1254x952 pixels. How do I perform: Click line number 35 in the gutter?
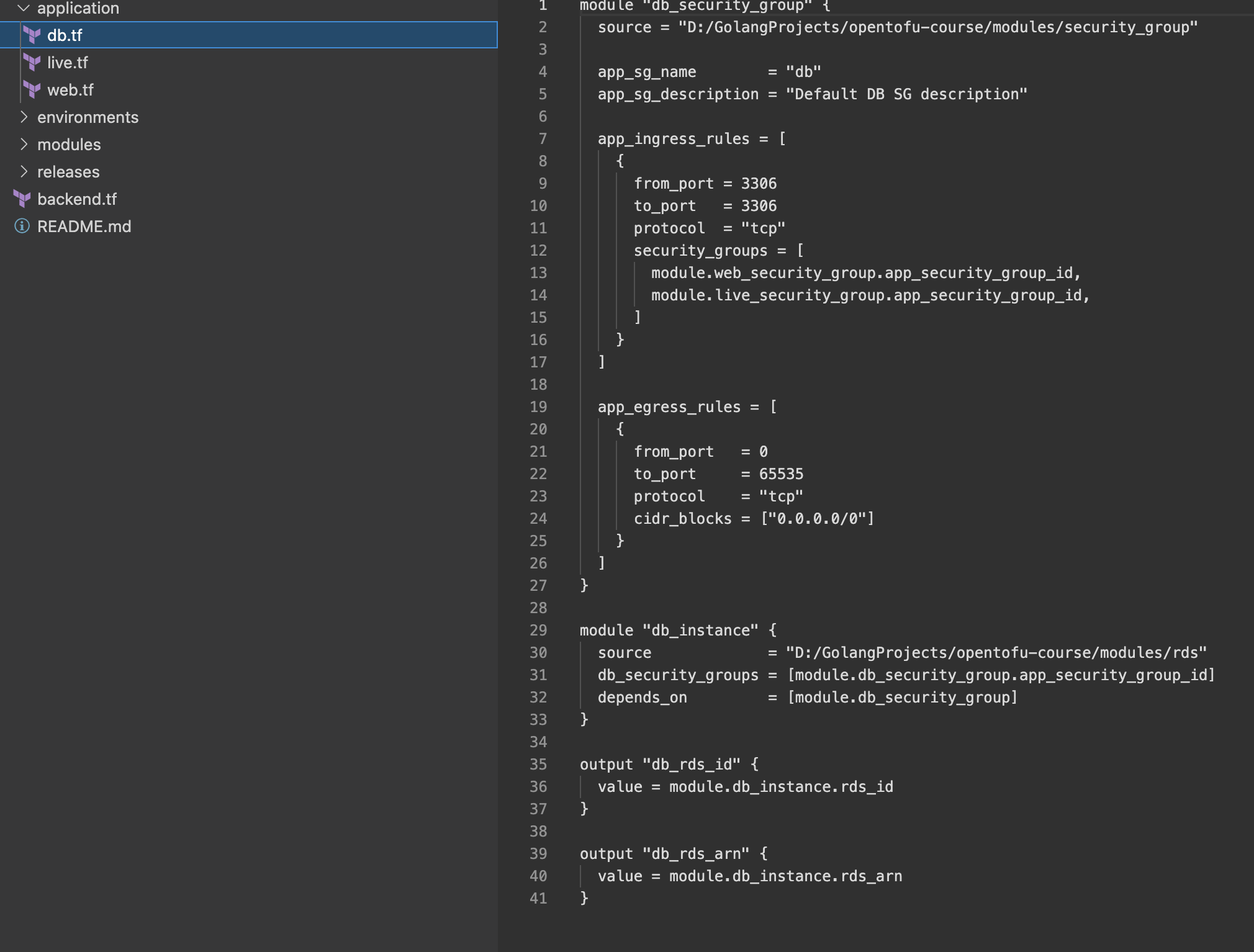[538, 765]
